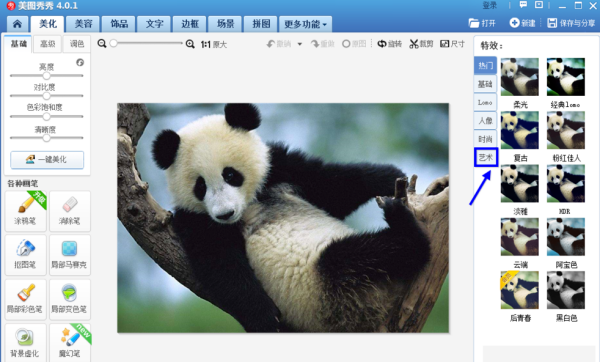Open the 文字 text tab
The width and height of the screenshot is (600, 362).
click(155, 24)
